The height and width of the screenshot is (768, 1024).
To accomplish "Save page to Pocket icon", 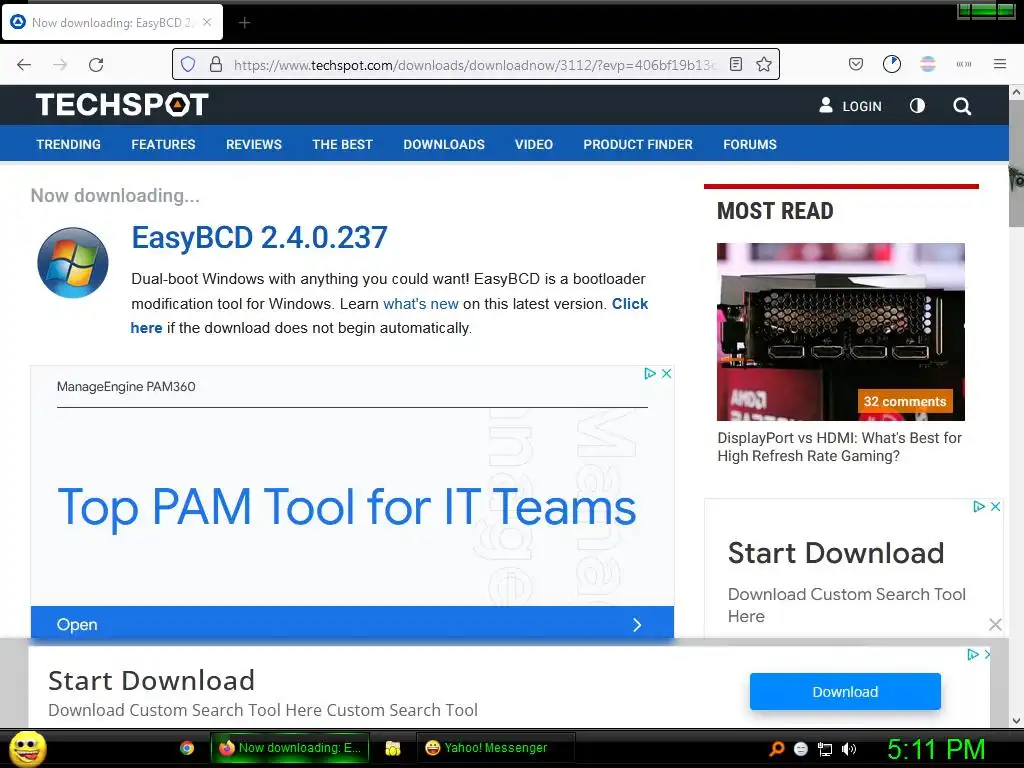I will [x=856, y=64].
